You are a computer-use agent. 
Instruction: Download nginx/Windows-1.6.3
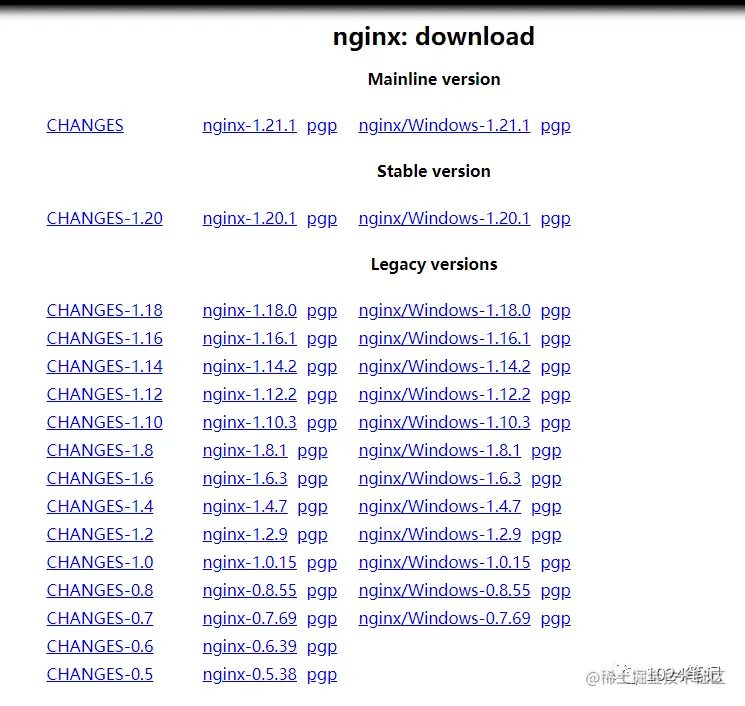click(439, 478)
